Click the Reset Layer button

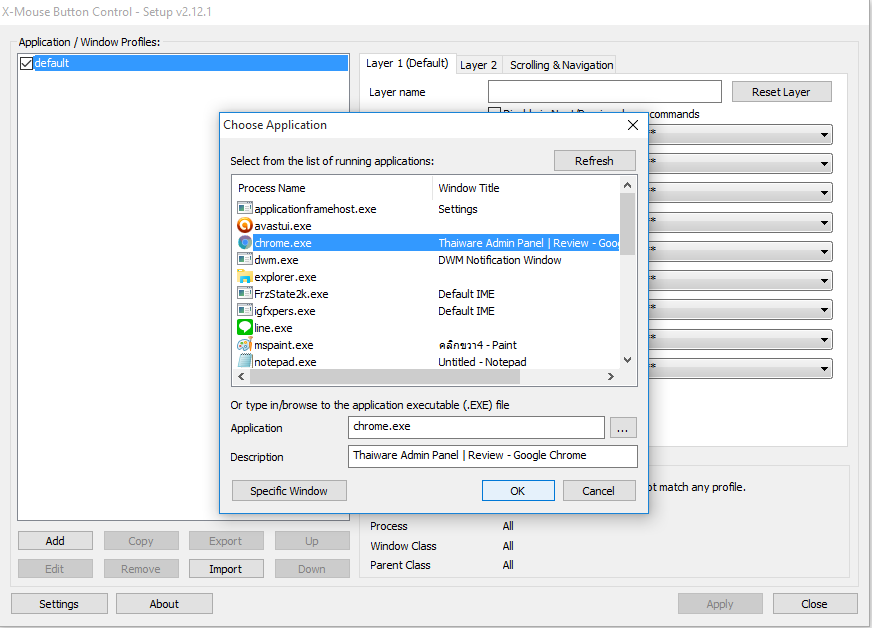click(x=781, y=92)
